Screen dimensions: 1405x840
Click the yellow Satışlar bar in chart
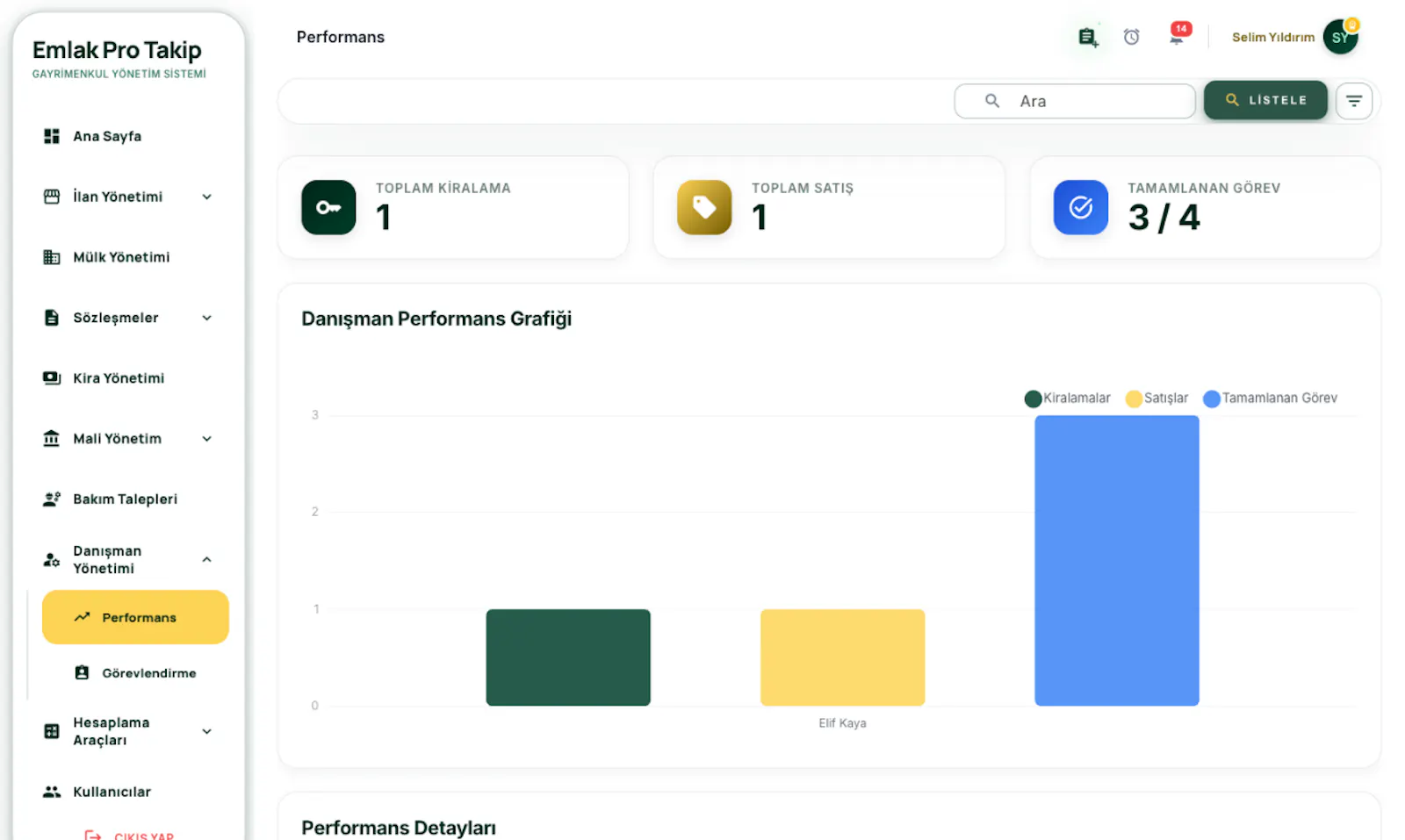pyautogui.click(x=843, y=657)
